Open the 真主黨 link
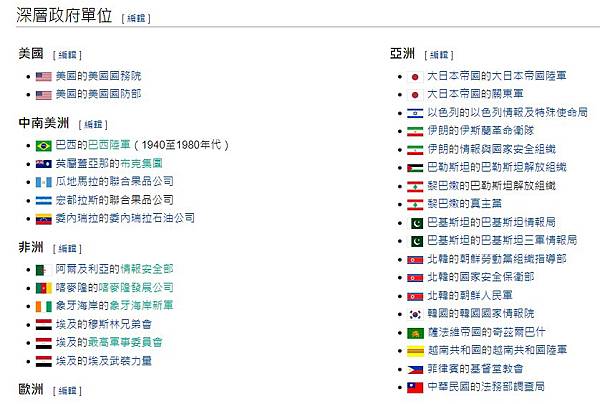The height and width of the screenshot is (404, 600). click(486, 204)
